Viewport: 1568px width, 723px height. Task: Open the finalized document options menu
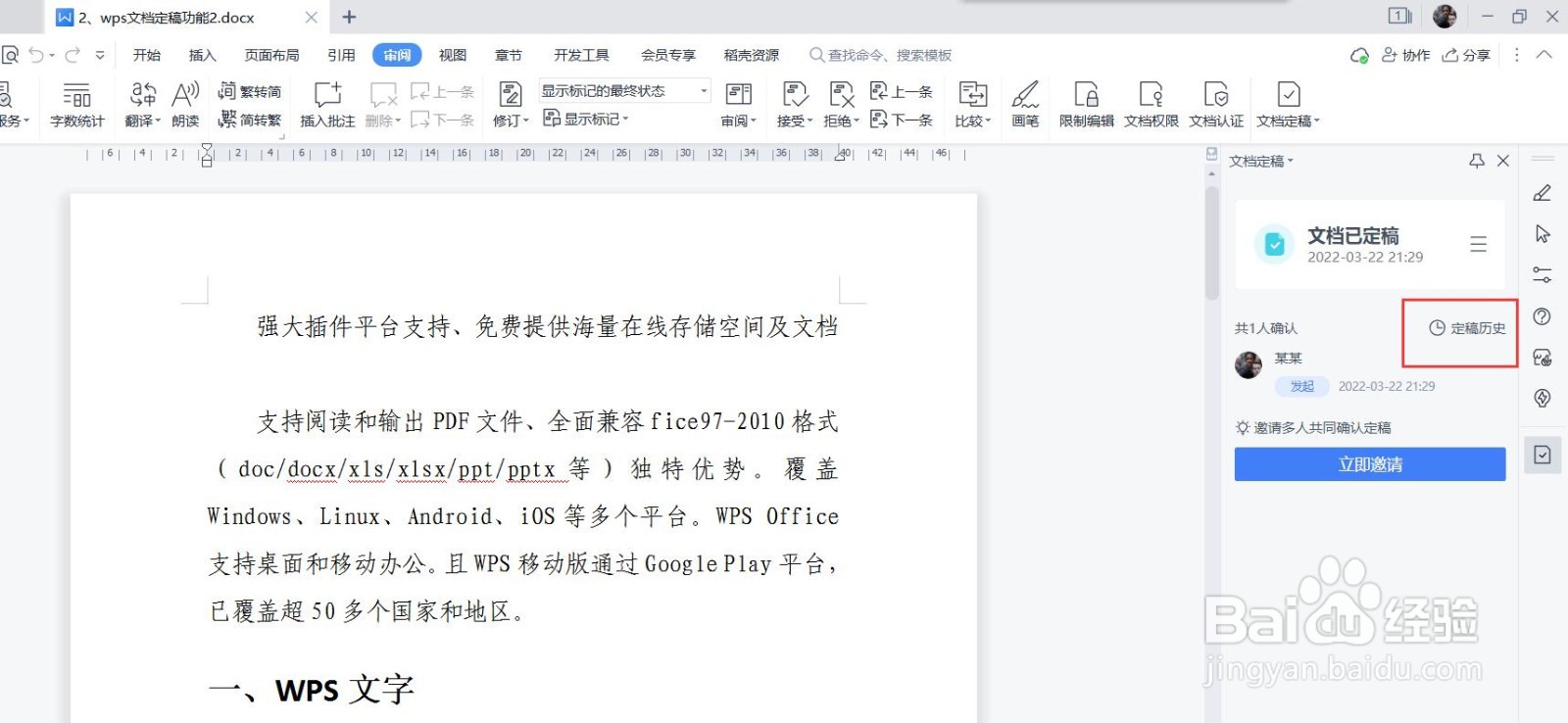(1479, 244)
